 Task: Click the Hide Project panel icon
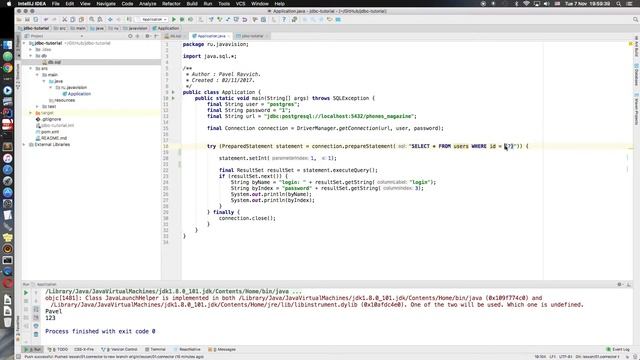click(156, 36)
